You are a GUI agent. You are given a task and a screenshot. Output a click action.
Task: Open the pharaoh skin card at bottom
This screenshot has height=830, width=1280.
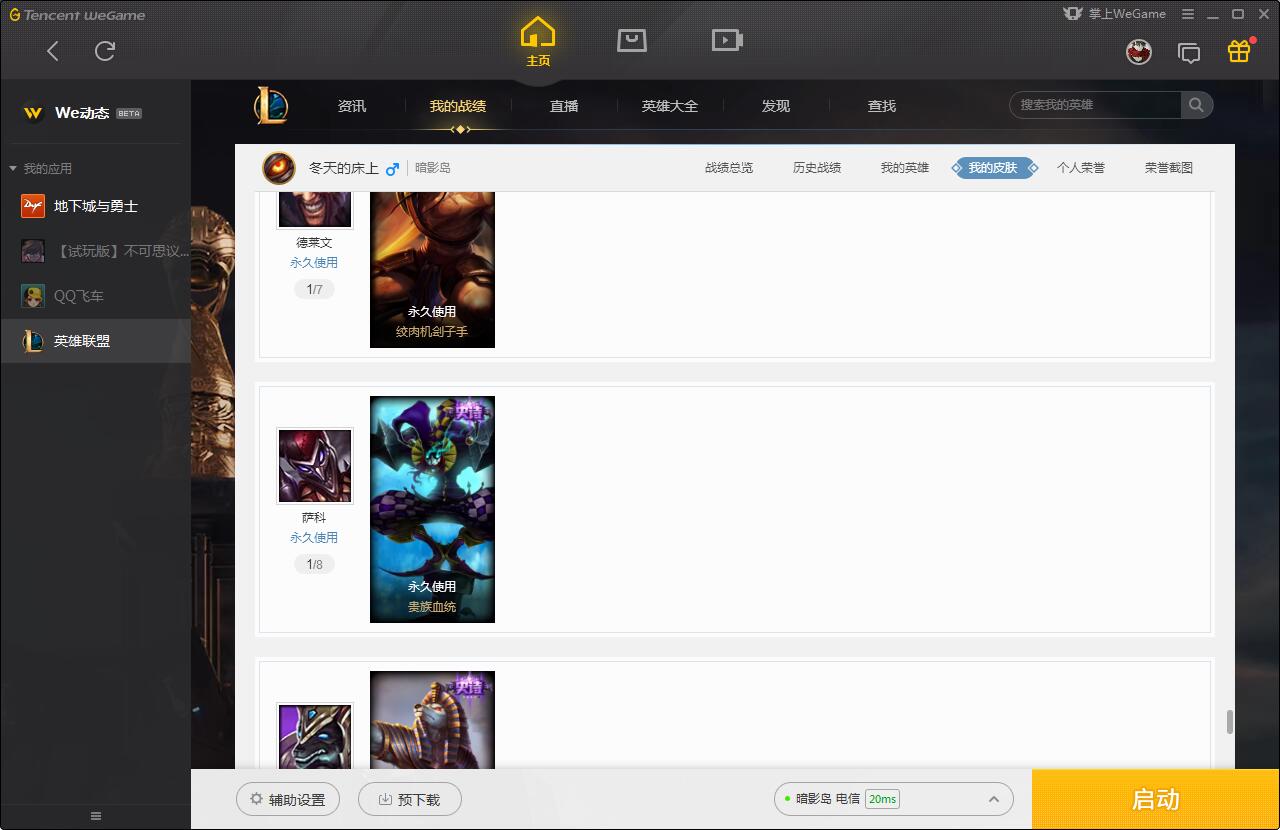pos(432,720)
